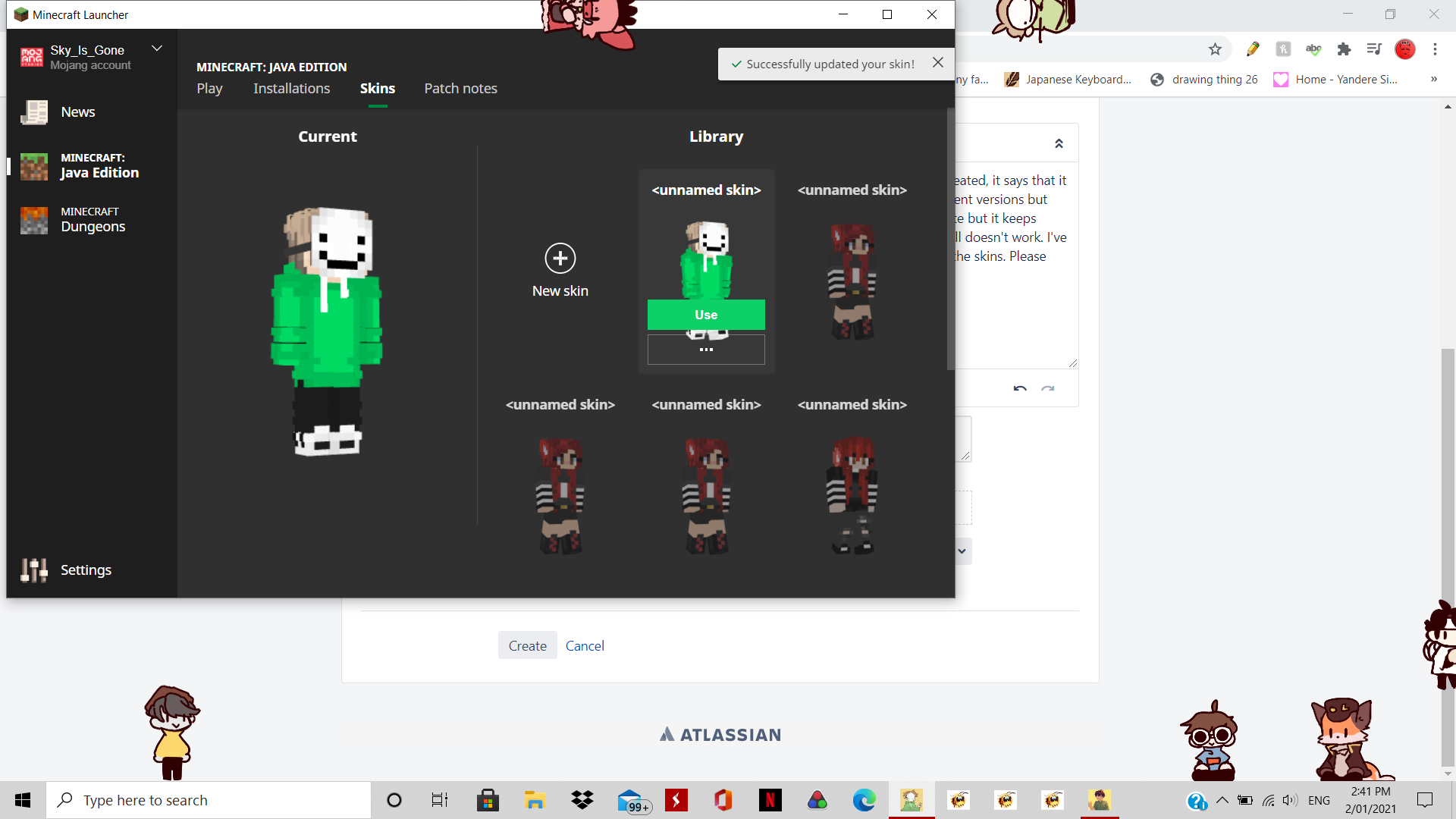
Task: Click the New skin plus icon
Action: [x=560, y=259]
